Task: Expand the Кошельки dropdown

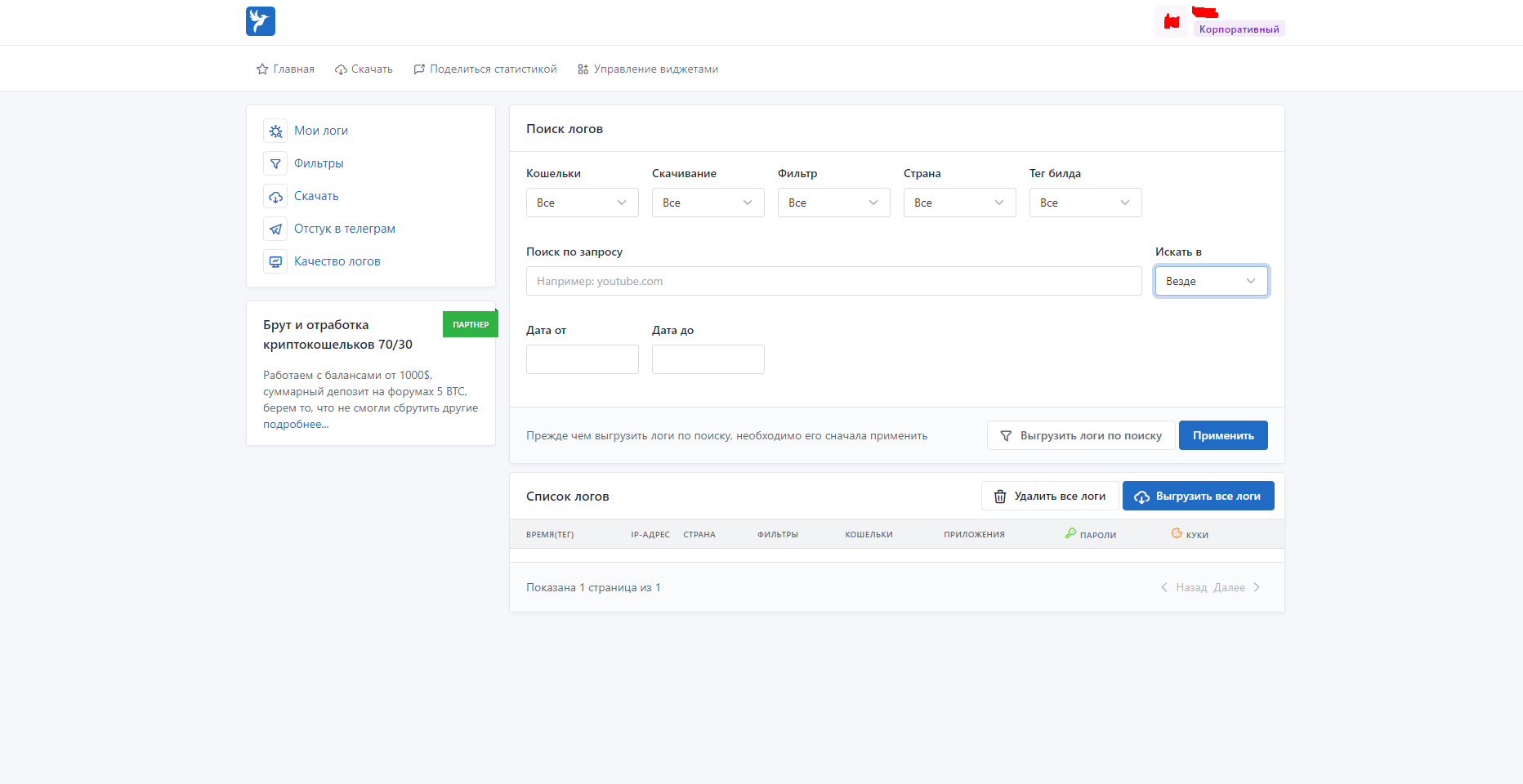Action: click(x=582, y=203)
